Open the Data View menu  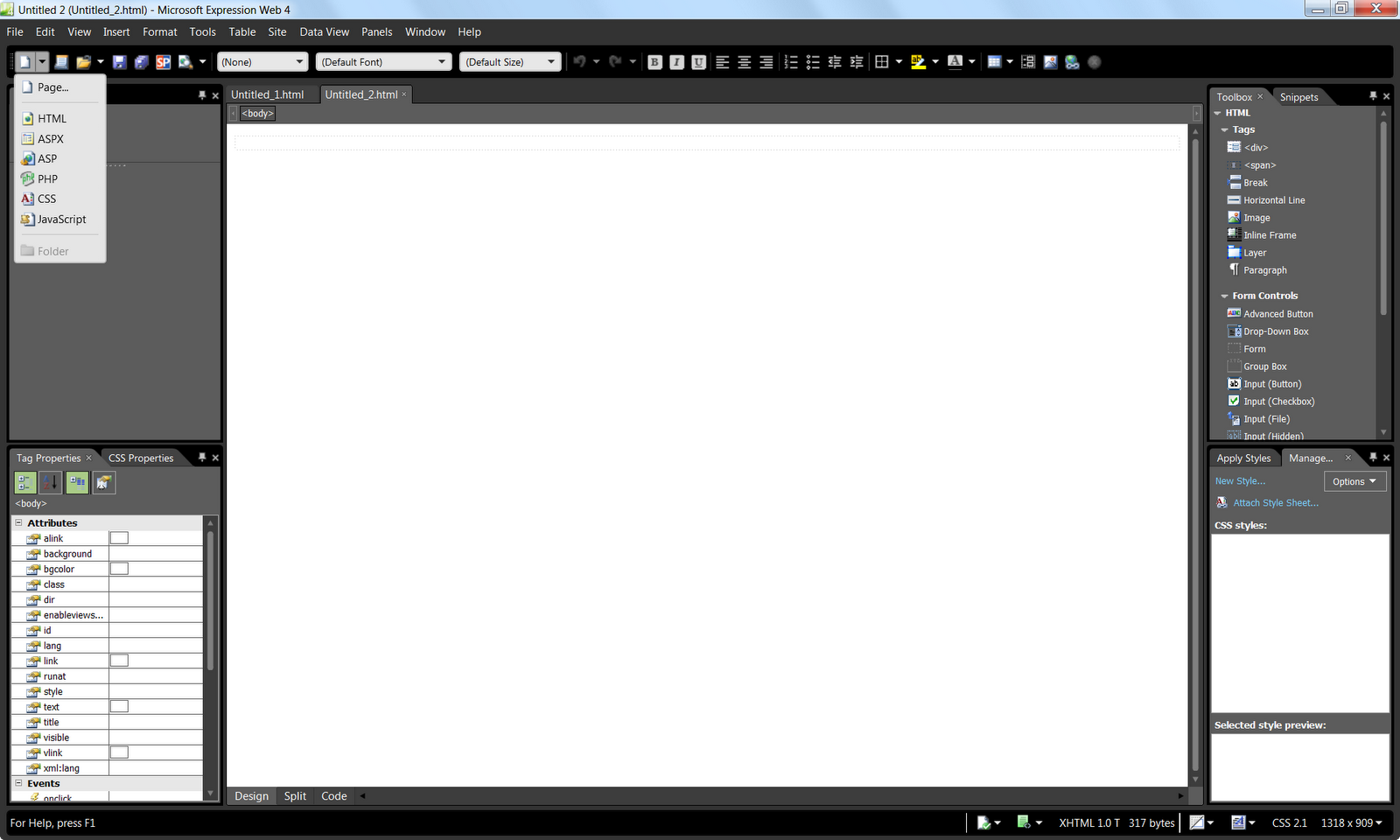tap(324, 31)
